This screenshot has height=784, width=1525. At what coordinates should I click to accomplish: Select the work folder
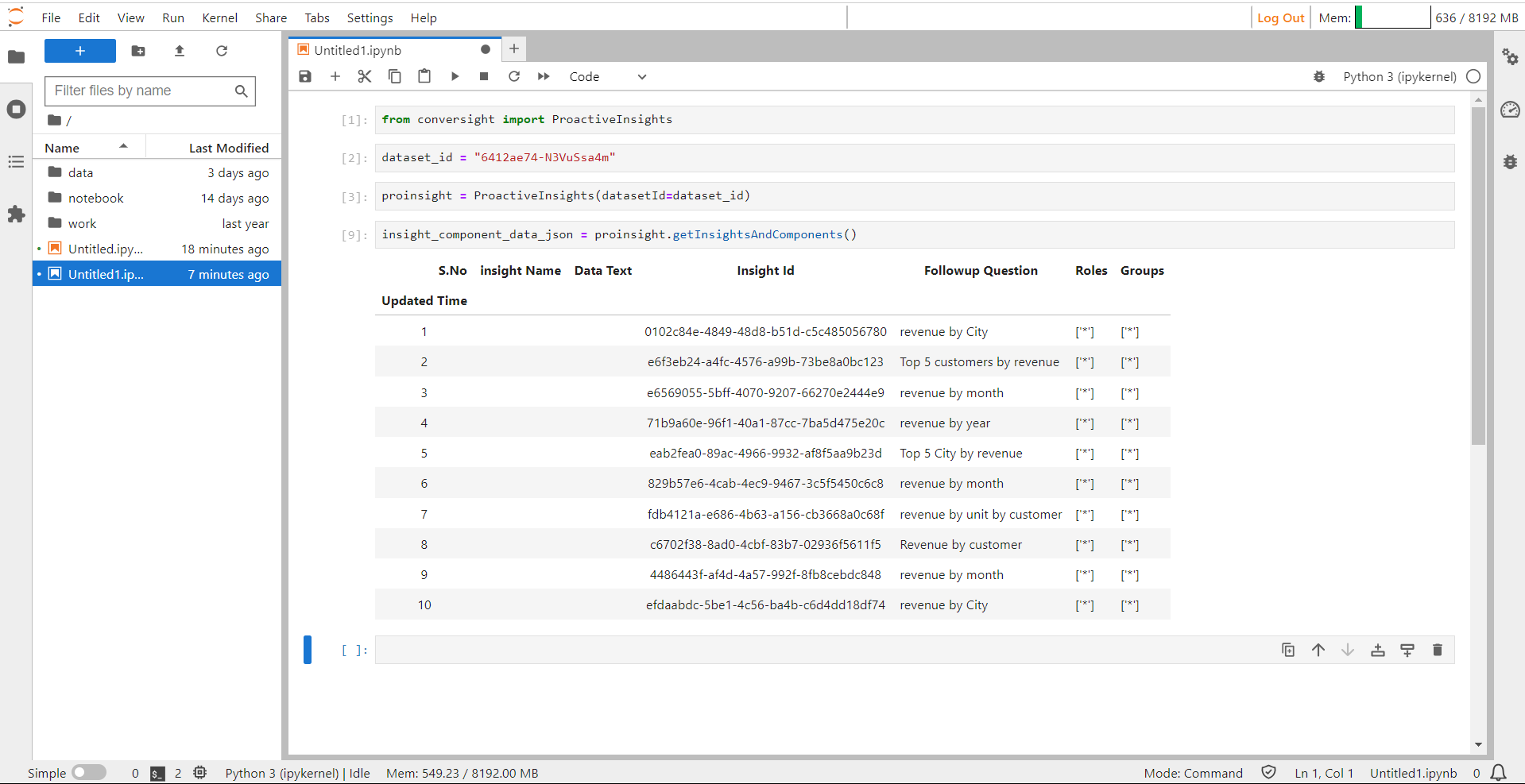point(157,223)
